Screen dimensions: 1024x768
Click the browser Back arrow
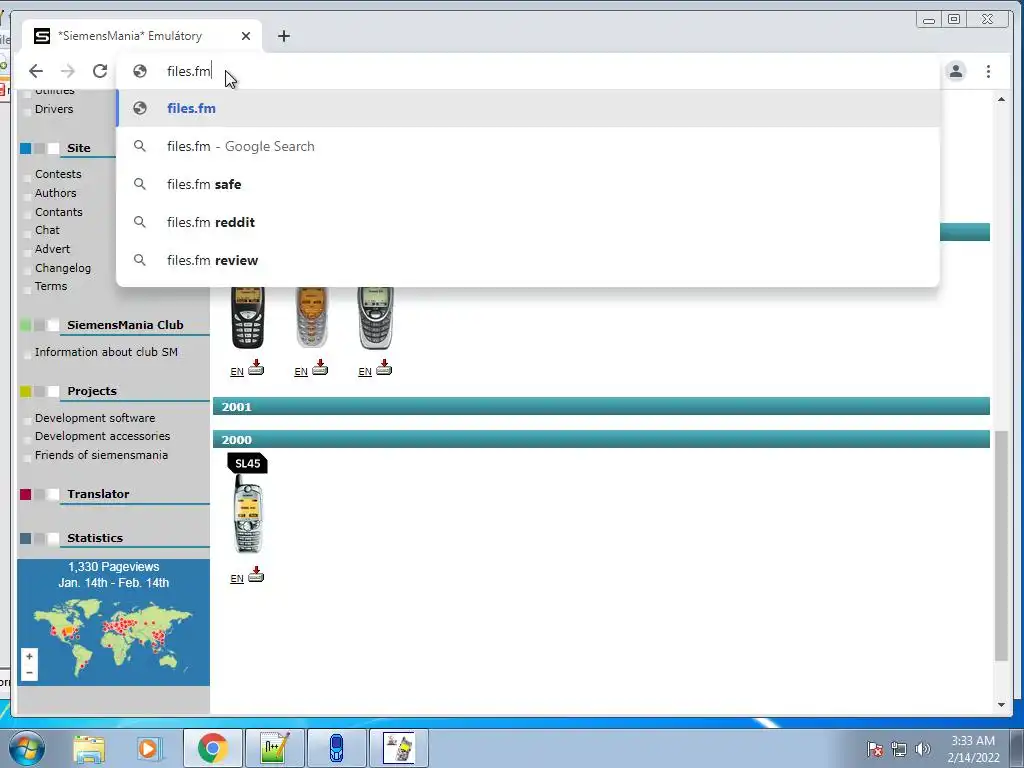36,71
